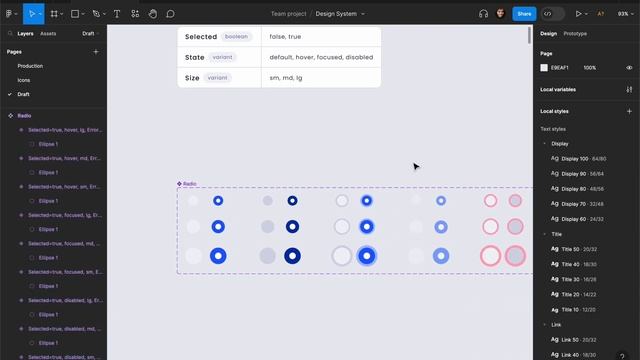The image size is (640, 360).
Task: Open the 93% zoom dropdown
Action: [625, 14]
